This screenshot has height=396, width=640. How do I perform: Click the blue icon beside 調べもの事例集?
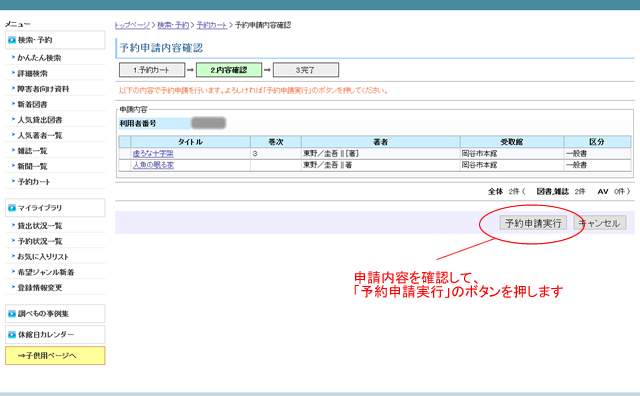pos(12,314)
